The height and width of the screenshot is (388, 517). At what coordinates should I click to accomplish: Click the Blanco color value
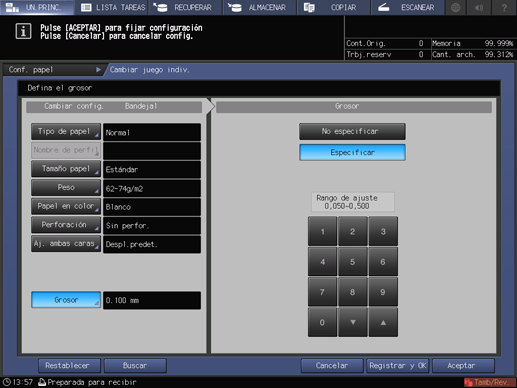point(152,207)
